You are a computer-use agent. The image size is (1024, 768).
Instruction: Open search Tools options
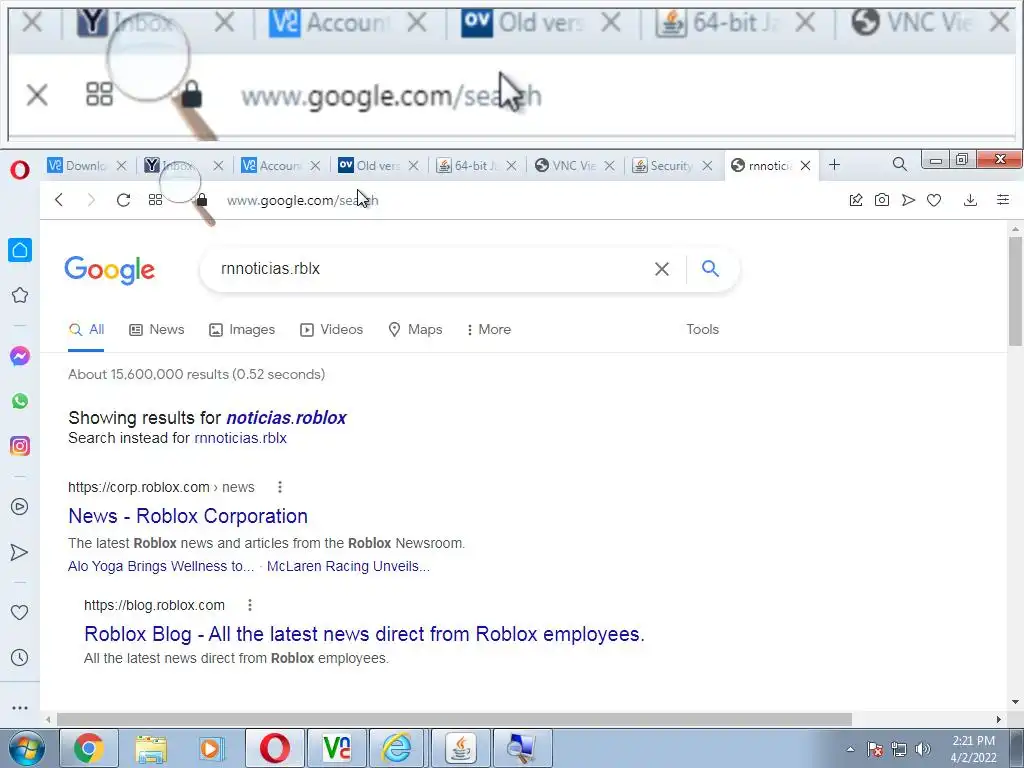tap(703, 330)
